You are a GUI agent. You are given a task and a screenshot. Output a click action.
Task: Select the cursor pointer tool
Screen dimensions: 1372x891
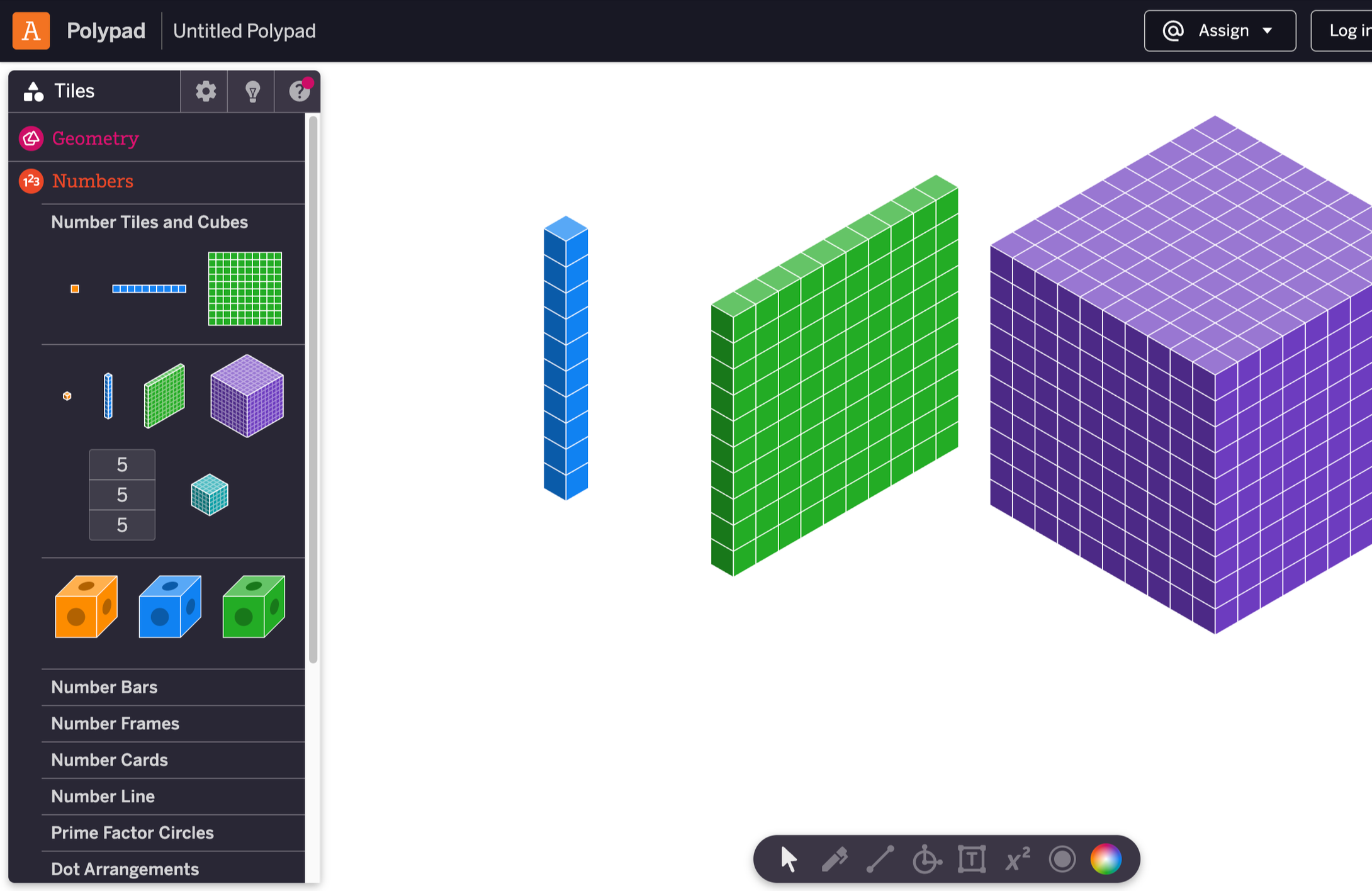[789, 859]
